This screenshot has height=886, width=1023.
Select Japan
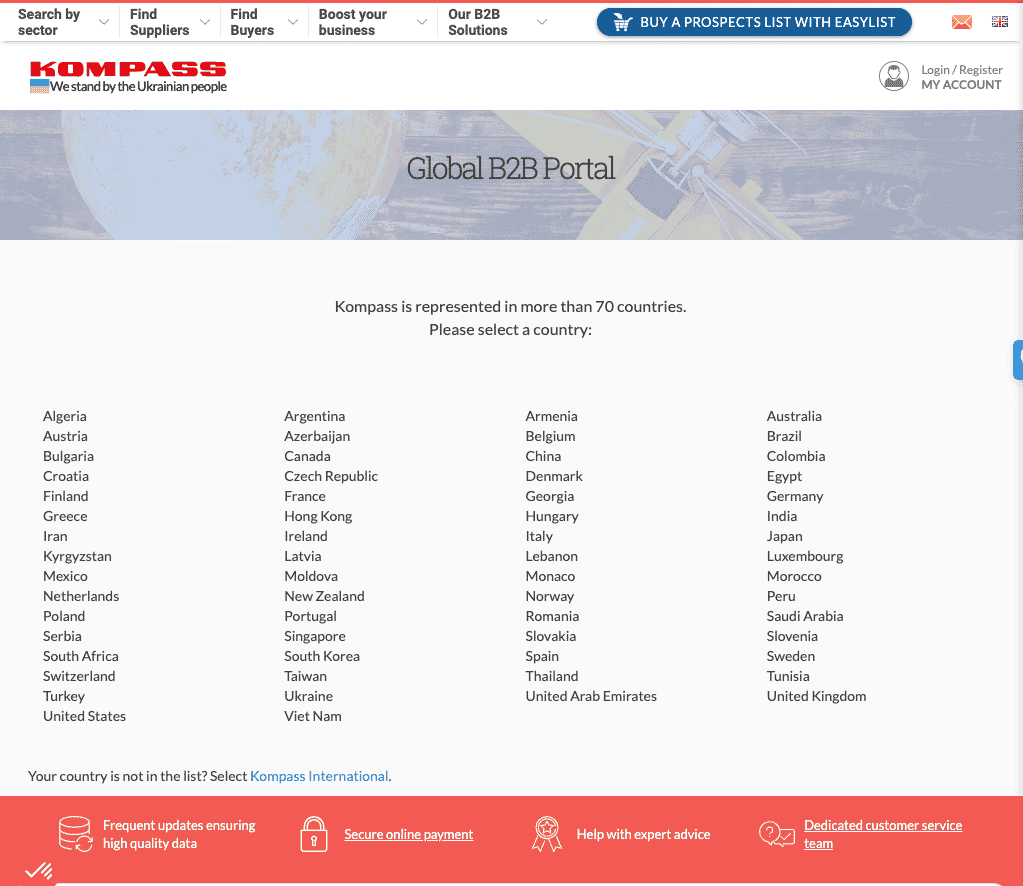pos(784,536)
